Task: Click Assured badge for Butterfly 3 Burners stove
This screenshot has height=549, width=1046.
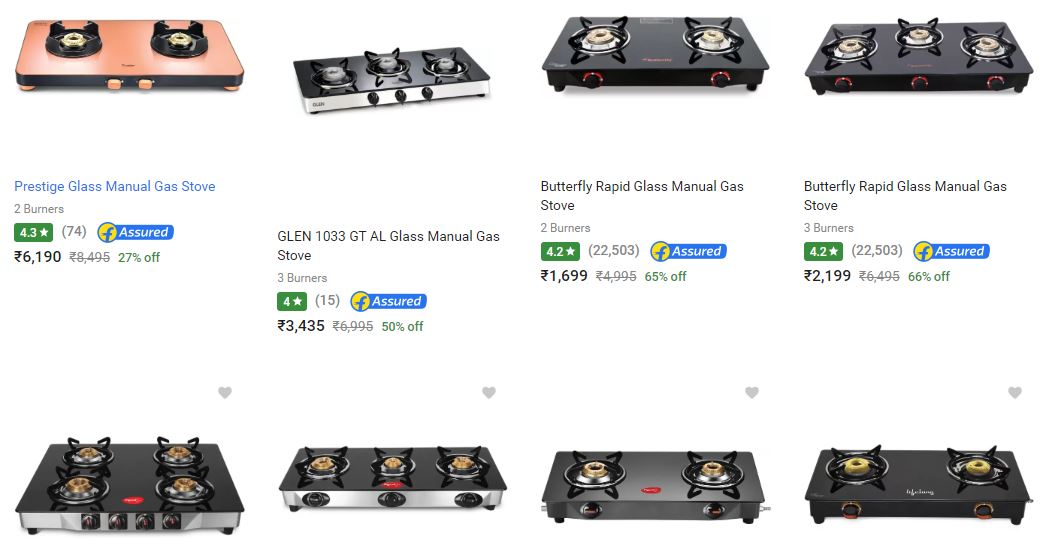Action: click(x=951, y=251)
